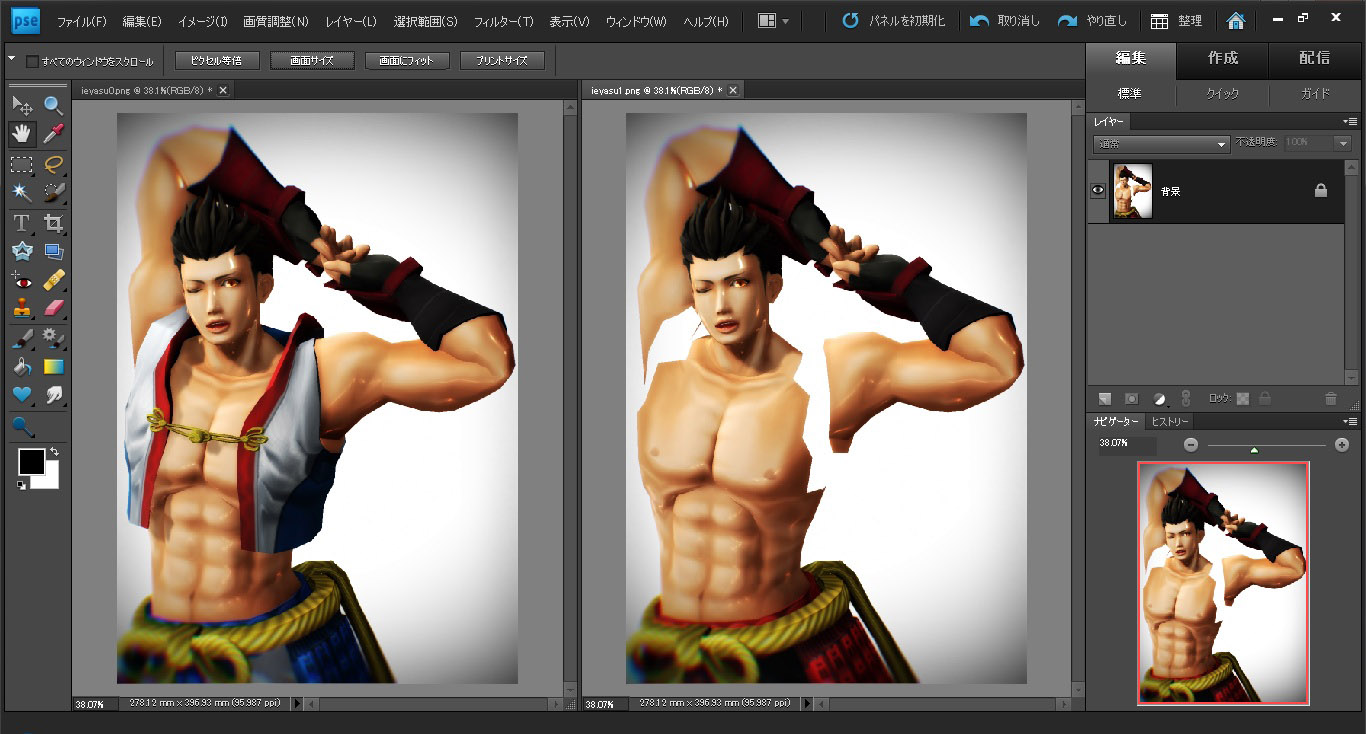
Task: Select the Magic Wand tool
Action: click(22, 192)
